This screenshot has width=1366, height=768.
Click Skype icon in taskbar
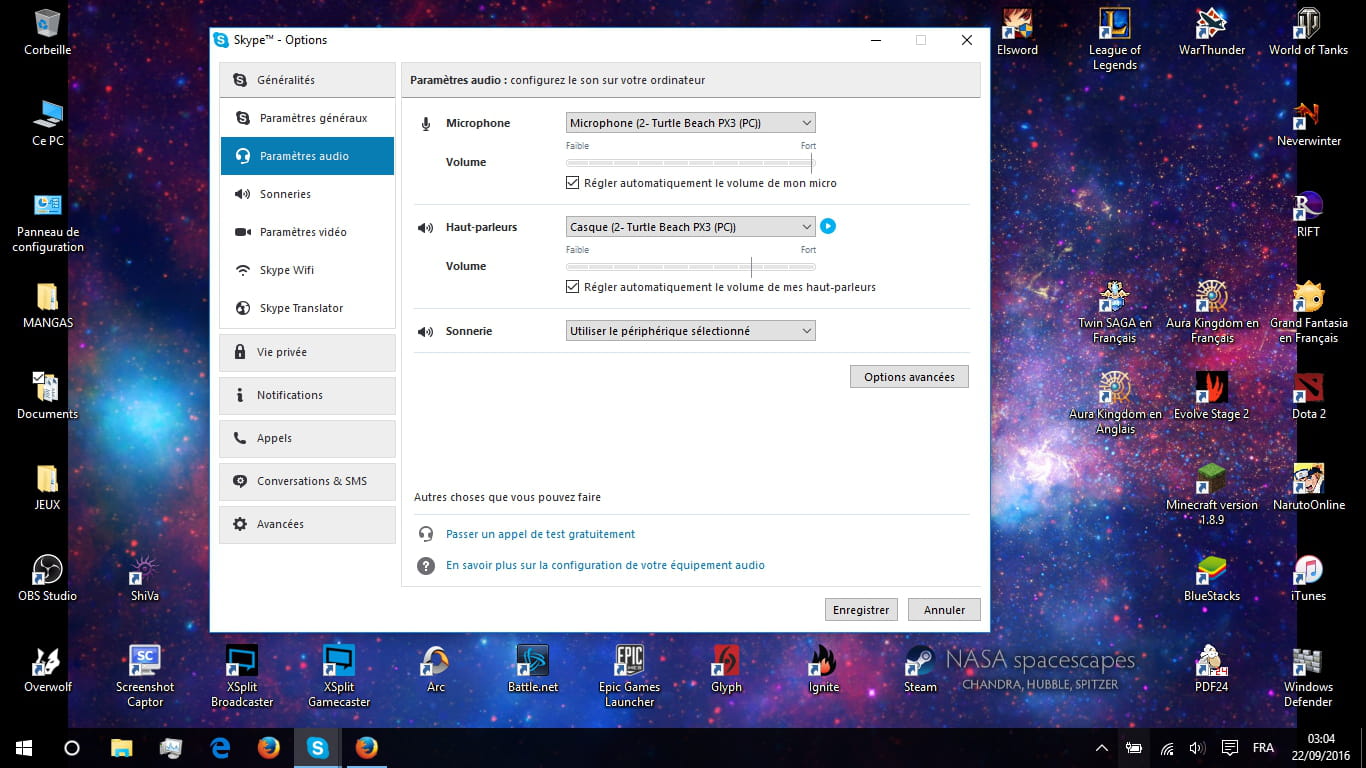(x=317, y=747)
